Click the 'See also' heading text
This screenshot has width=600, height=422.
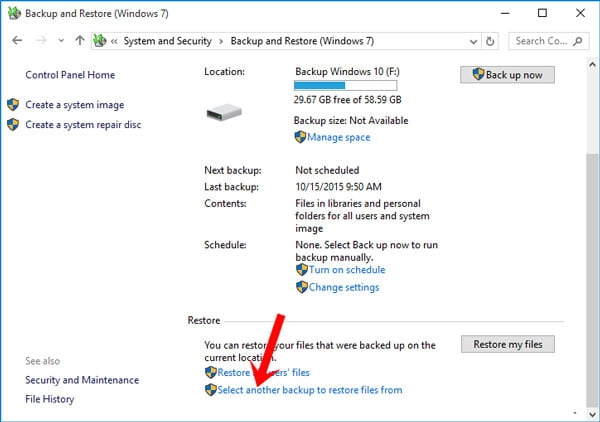click(x=42, y=361)
